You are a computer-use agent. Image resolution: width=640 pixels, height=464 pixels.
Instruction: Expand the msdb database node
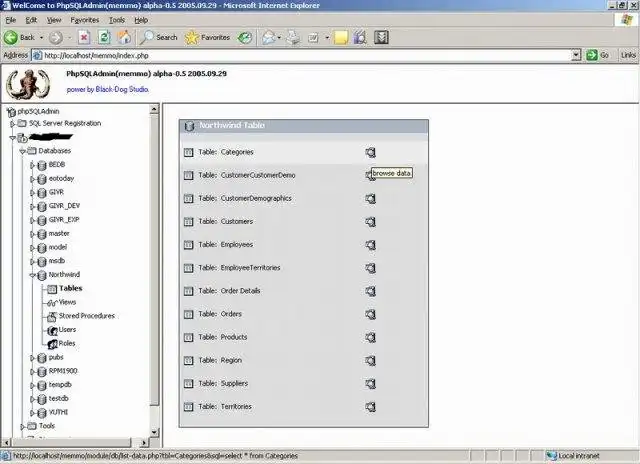pyautogui.click(x=32, y=262)
